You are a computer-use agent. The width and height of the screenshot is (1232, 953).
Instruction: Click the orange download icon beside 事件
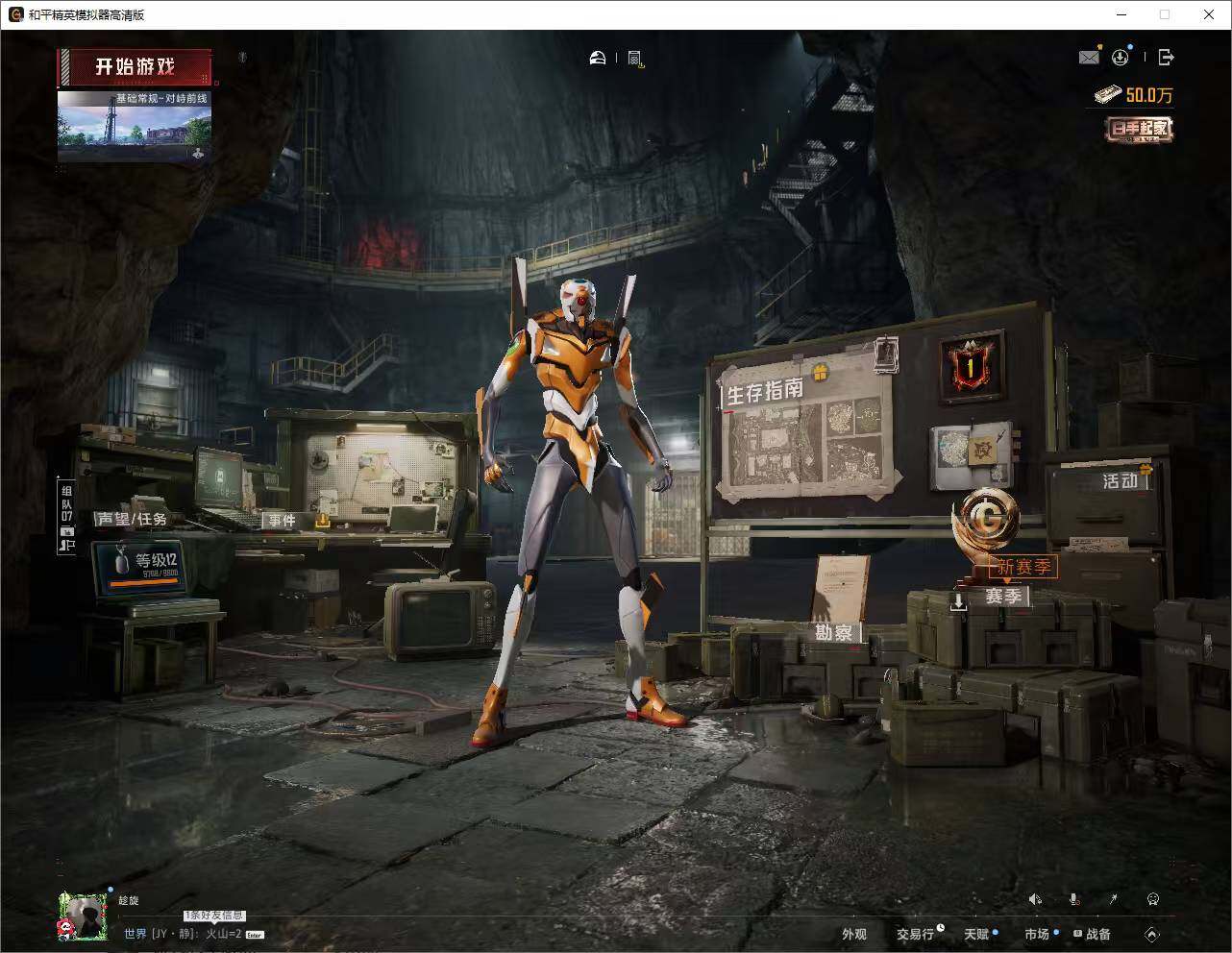(x=323, y=521)
